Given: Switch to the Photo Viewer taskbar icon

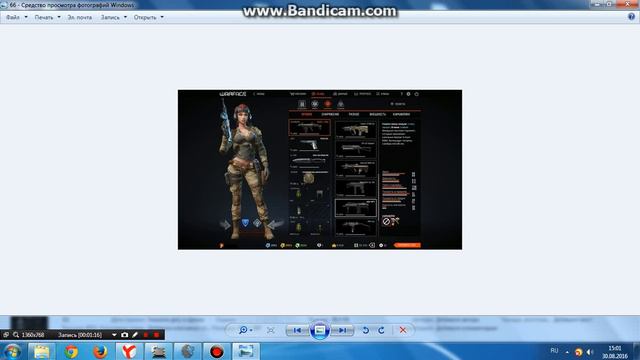Looking at the screenshot, I should pos(246,351).
